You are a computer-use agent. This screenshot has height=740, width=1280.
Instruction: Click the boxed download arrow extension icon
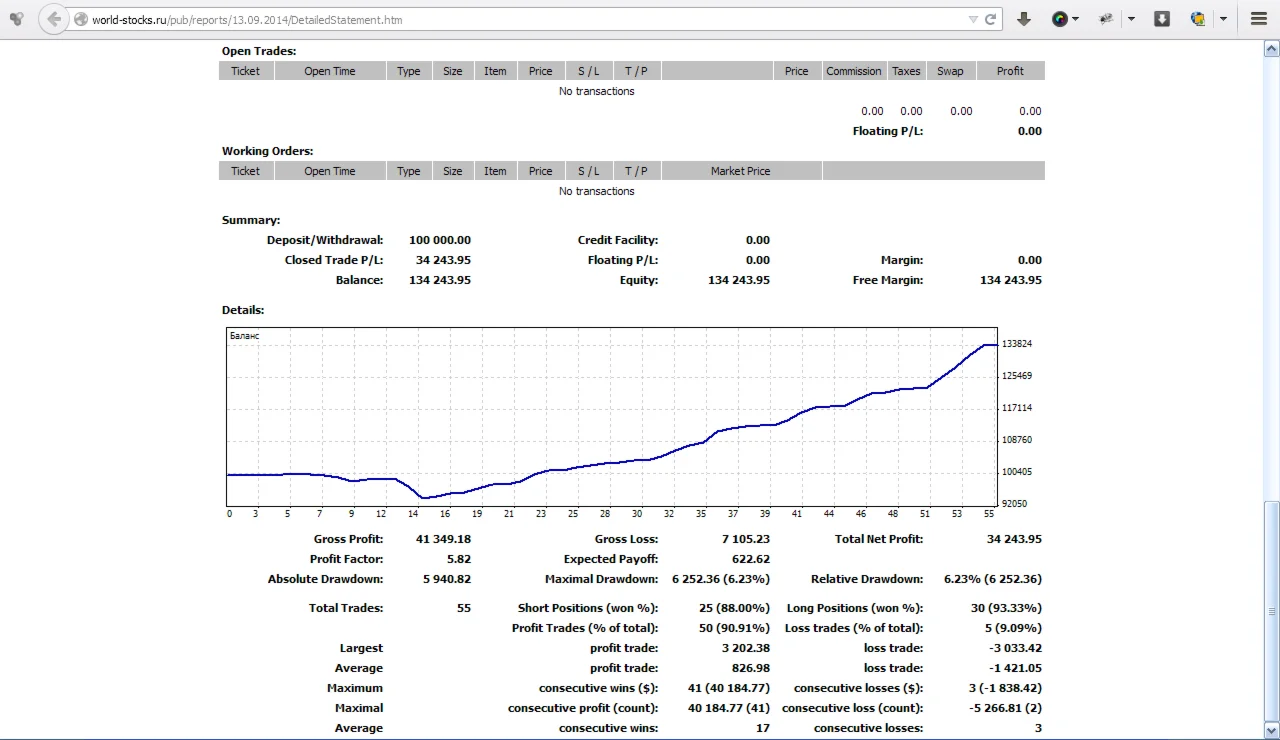1162,19
